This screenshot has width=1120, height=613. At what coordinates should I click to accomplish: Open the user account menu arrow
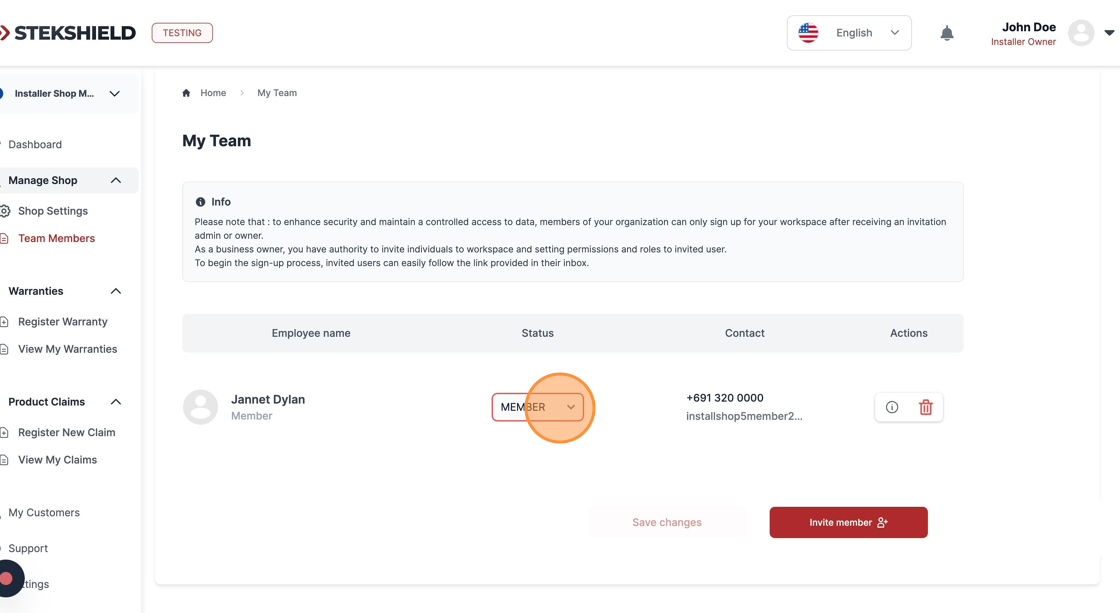coord(1109,33)
